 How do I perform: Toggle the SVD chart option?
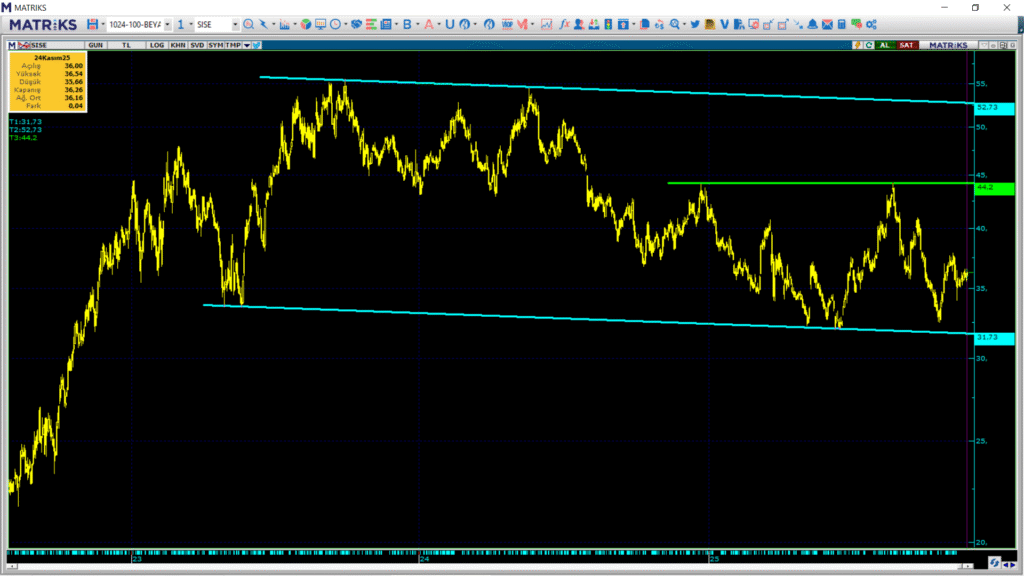197,45
